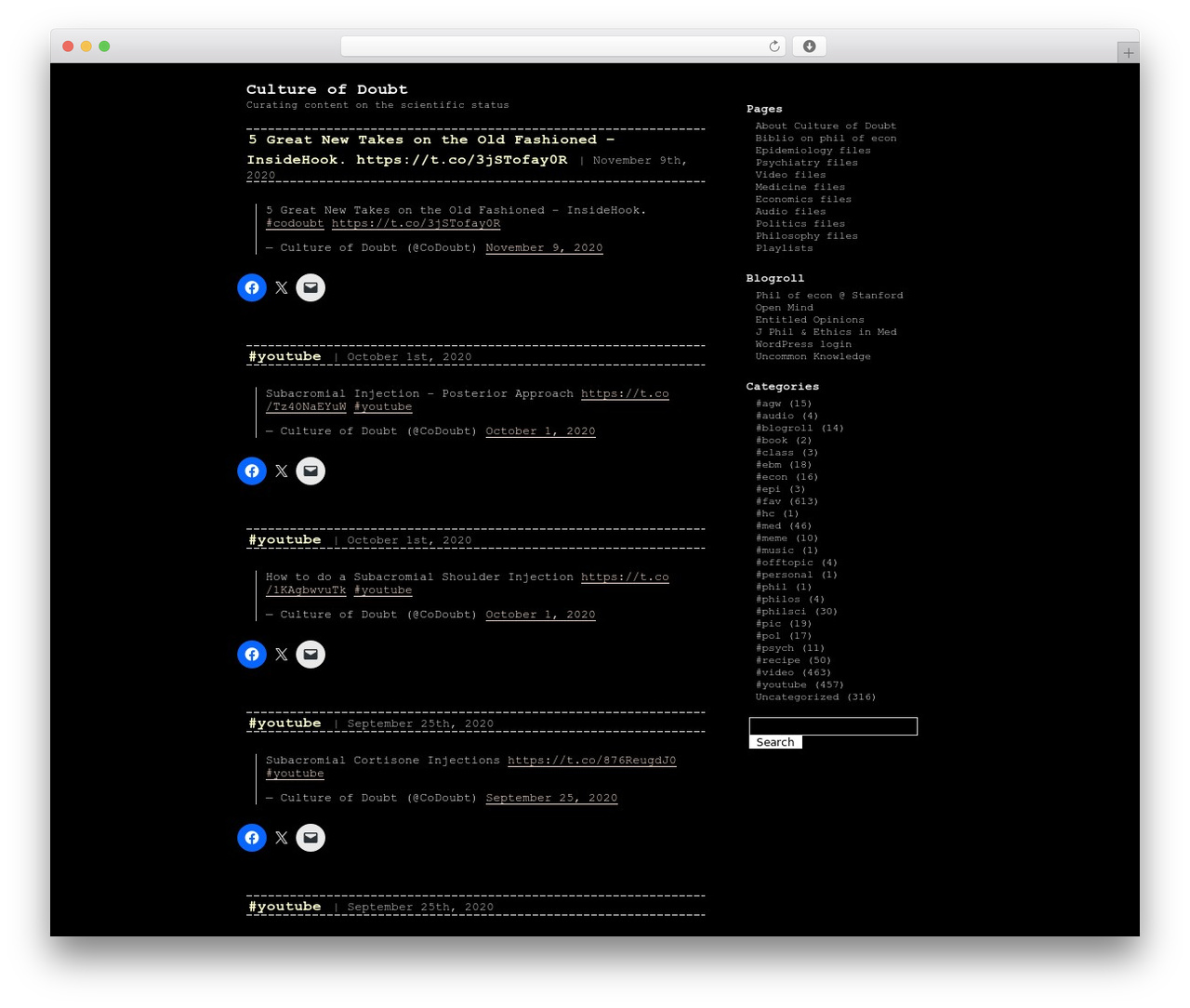Open the #econ category
Image resolution: width=1190 pixels, height=1008 pixels.
pos(771,476)
